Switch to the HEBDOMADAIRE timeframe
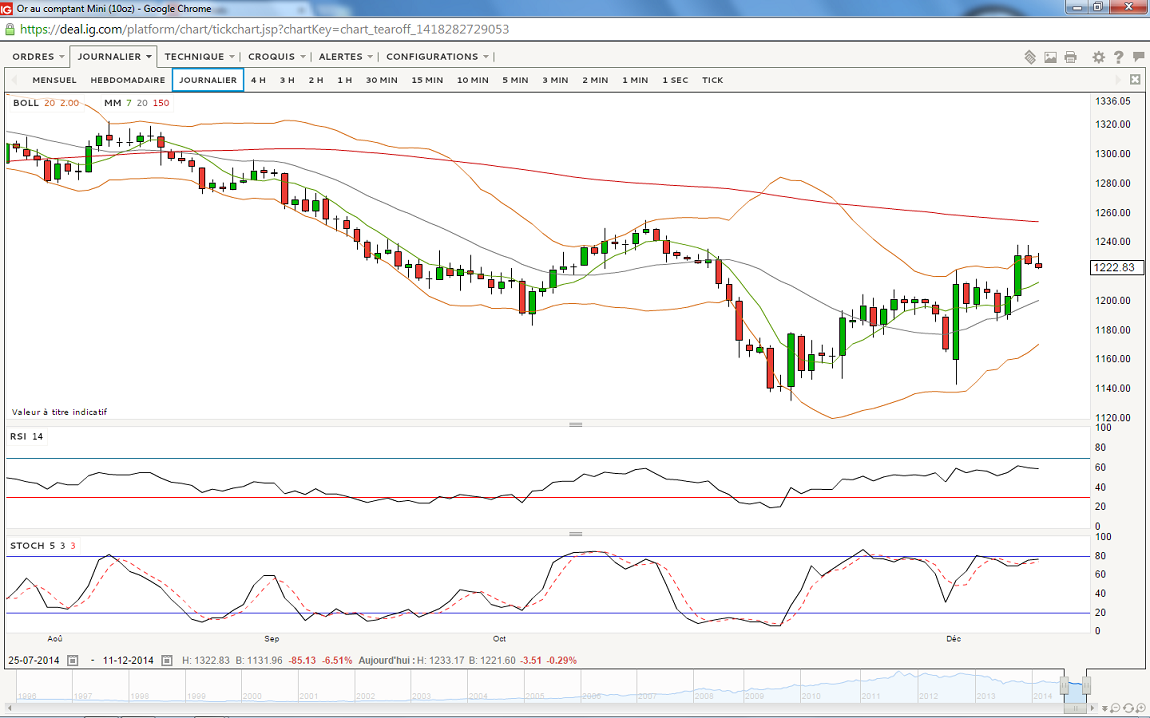Image resolution: width=1150 pixels, height=718 pixels. point(128,80)
